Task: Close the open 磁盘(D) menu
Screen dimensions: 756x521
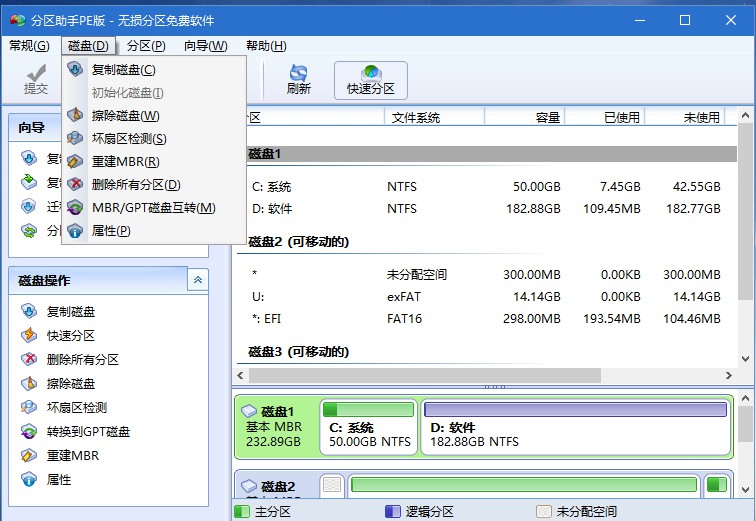Action: pos(88,46)
